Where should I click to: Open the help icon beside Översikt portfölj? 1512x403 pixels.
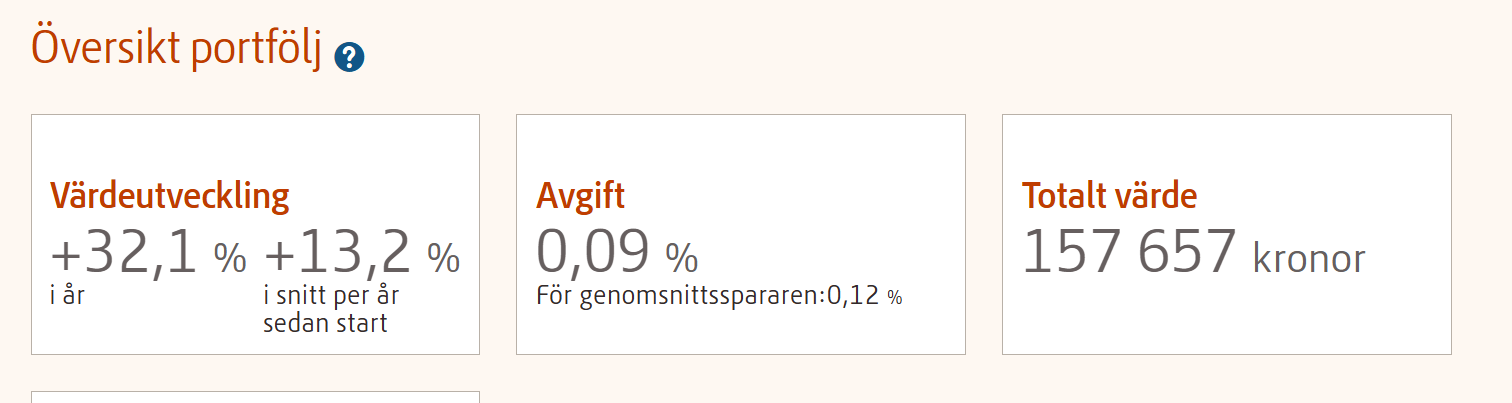coord(350,57)
